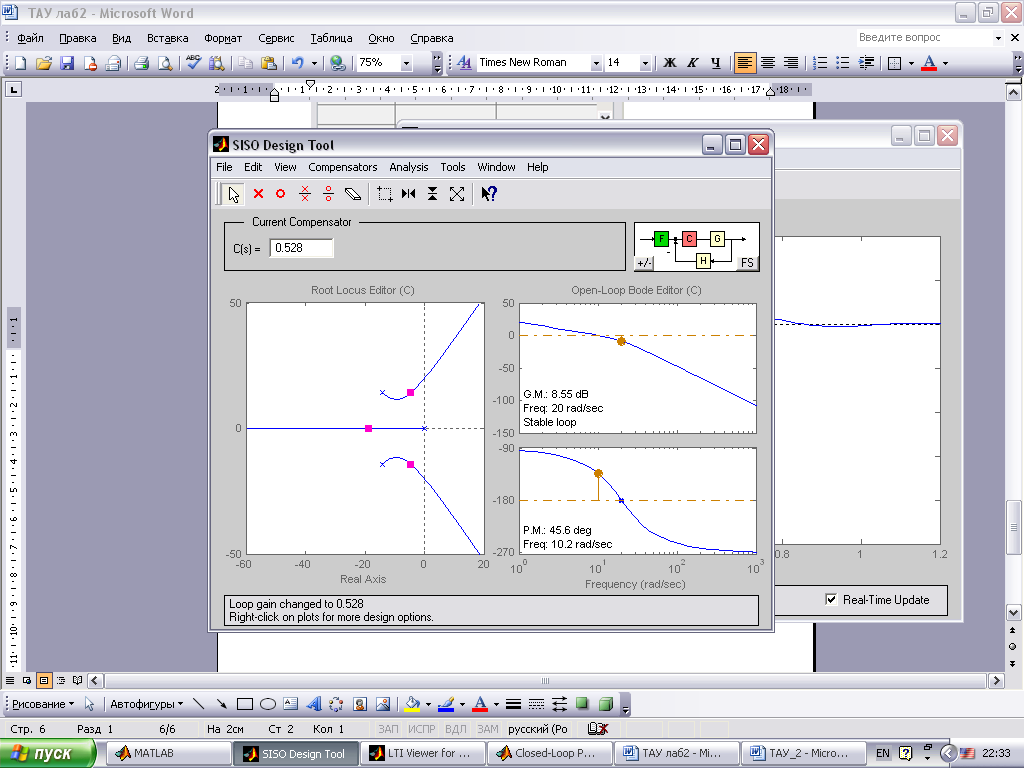This screenshot has height=768, width=1024.
Task: Toggle bold Ж formatting
Action: pos(669,63)
